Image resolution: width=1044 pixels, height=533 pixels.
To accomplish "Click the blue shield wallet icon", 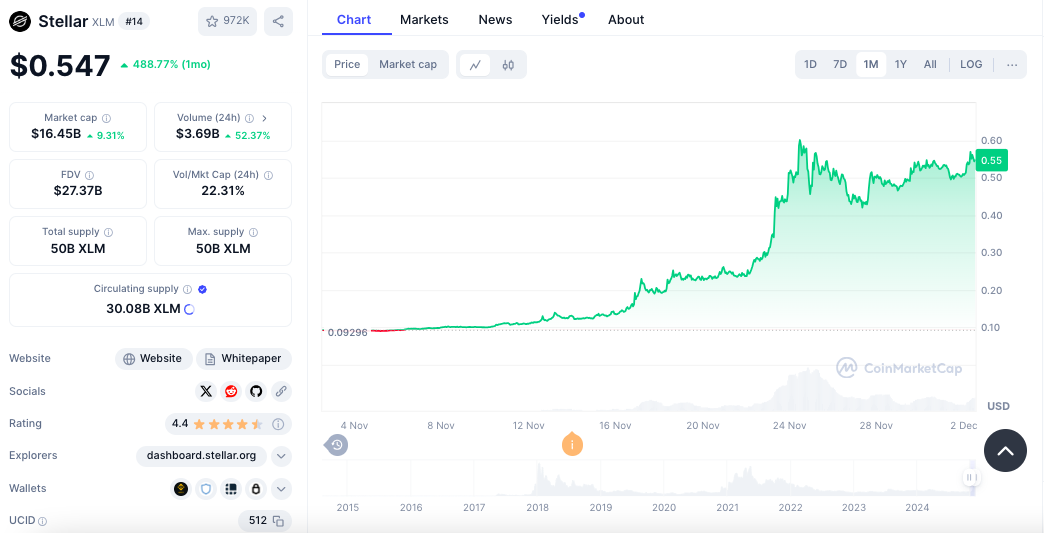I will point(206,489).
